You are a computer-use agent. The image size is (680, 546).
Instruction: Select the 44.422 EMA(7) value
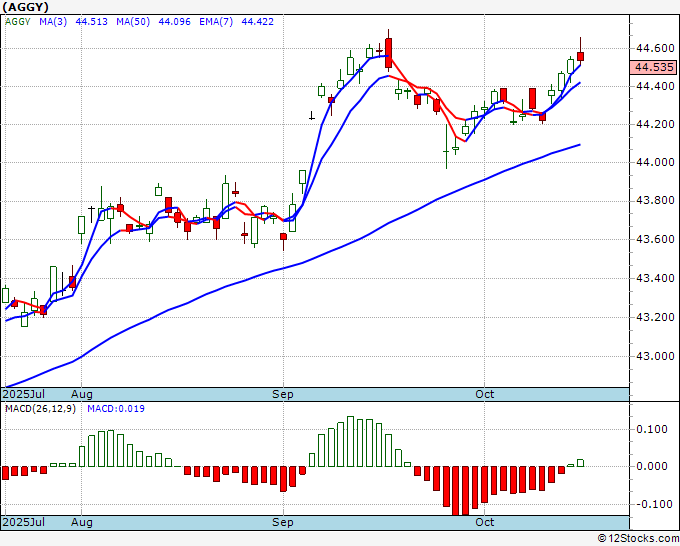tap(258, 22)
